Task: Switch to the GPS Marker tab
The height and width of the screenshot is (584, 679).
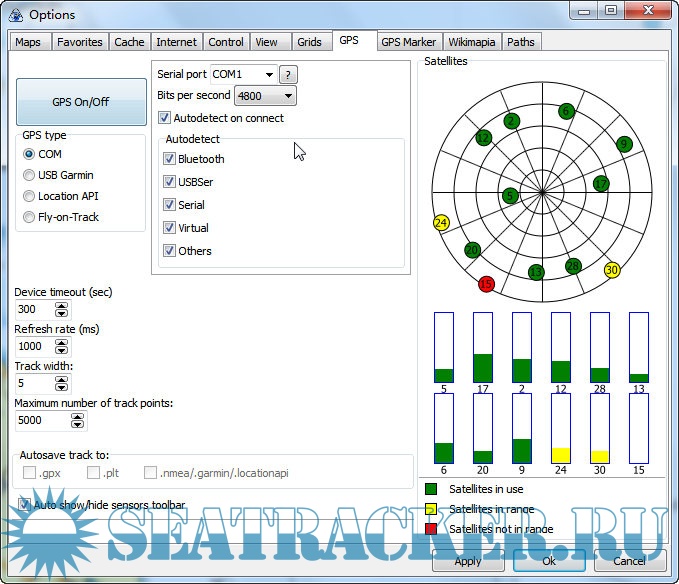Action: (x=408, y=42)
